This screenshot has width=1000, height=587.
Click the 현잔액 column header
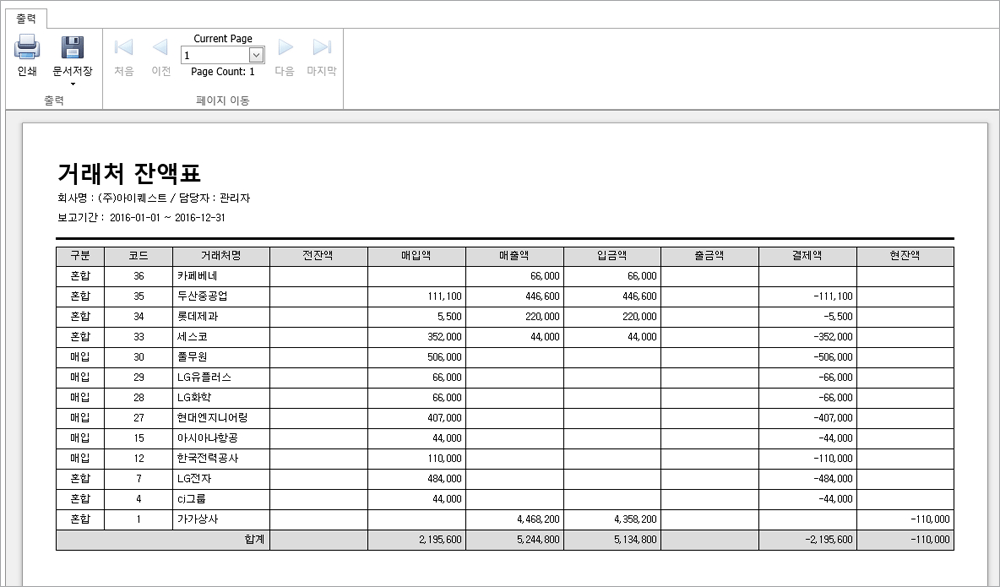905,256
